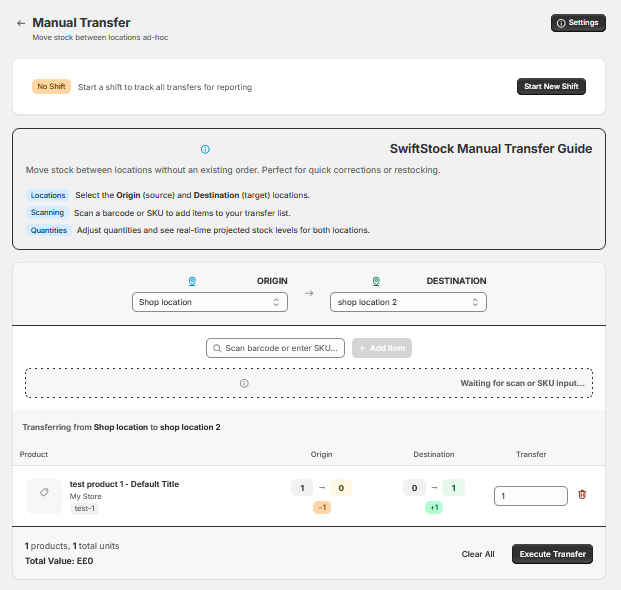Screen dimensions: 621x590
Task: Click the arrow between Origin and Destination
Action: pos(309,293)
